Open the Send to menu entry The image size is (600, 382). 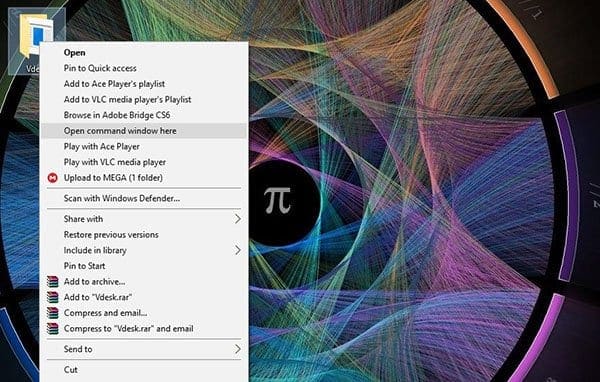(x=144, y=349)
